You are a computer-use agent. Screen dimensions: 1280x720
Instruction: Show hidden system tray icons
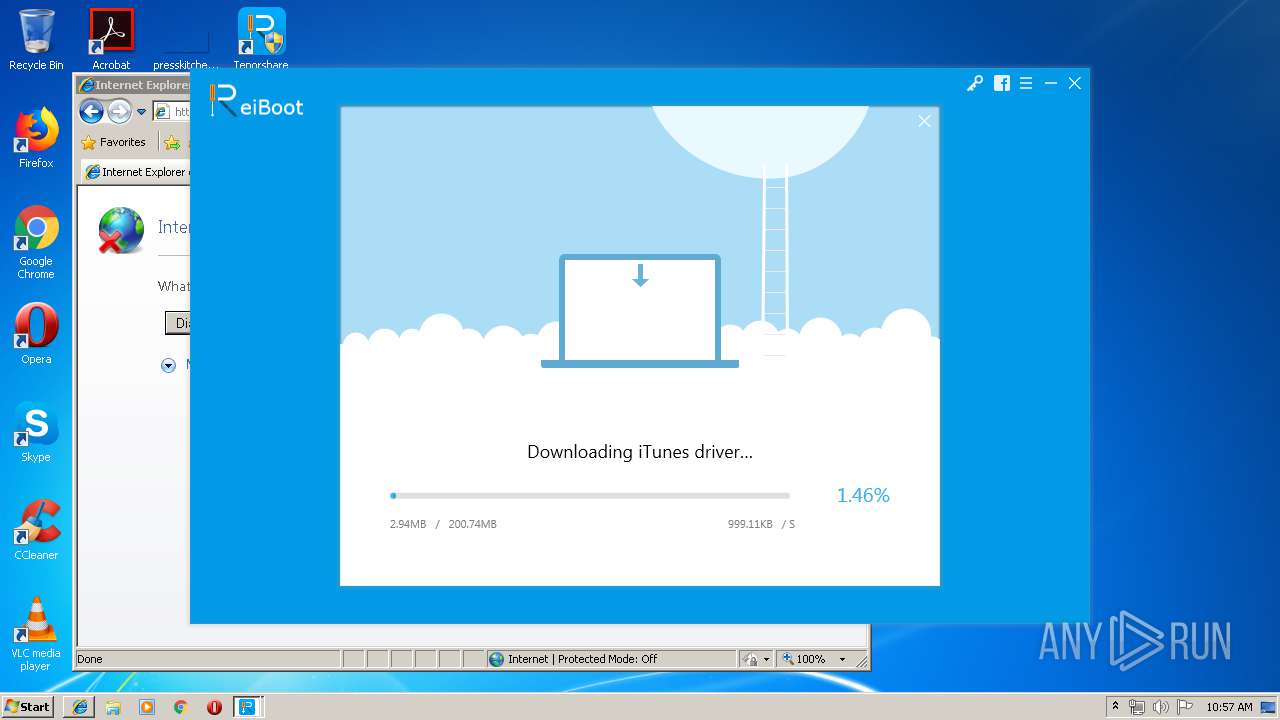pos(1115,707)
